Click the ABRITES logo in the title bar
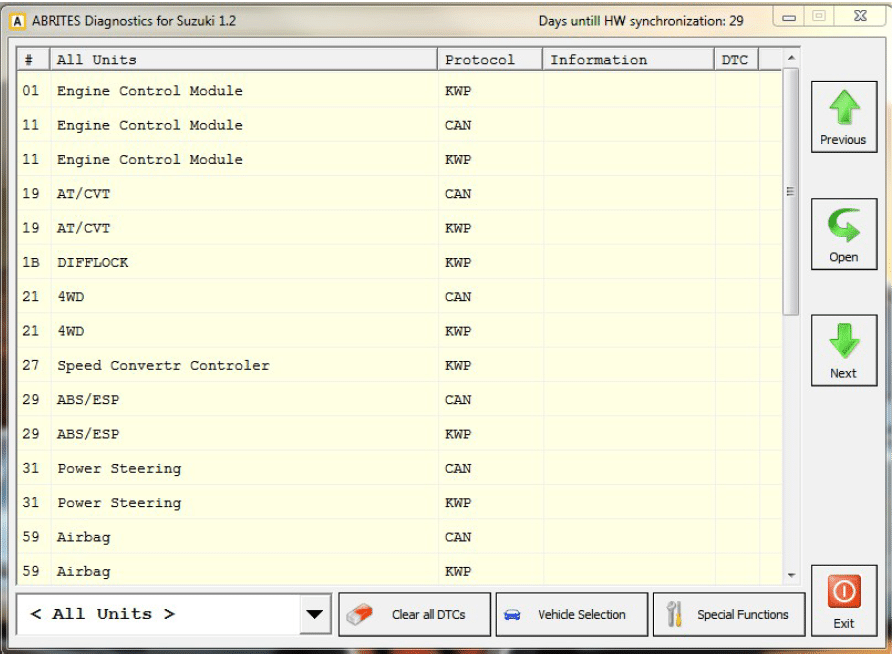 click(x=17, y=21)
